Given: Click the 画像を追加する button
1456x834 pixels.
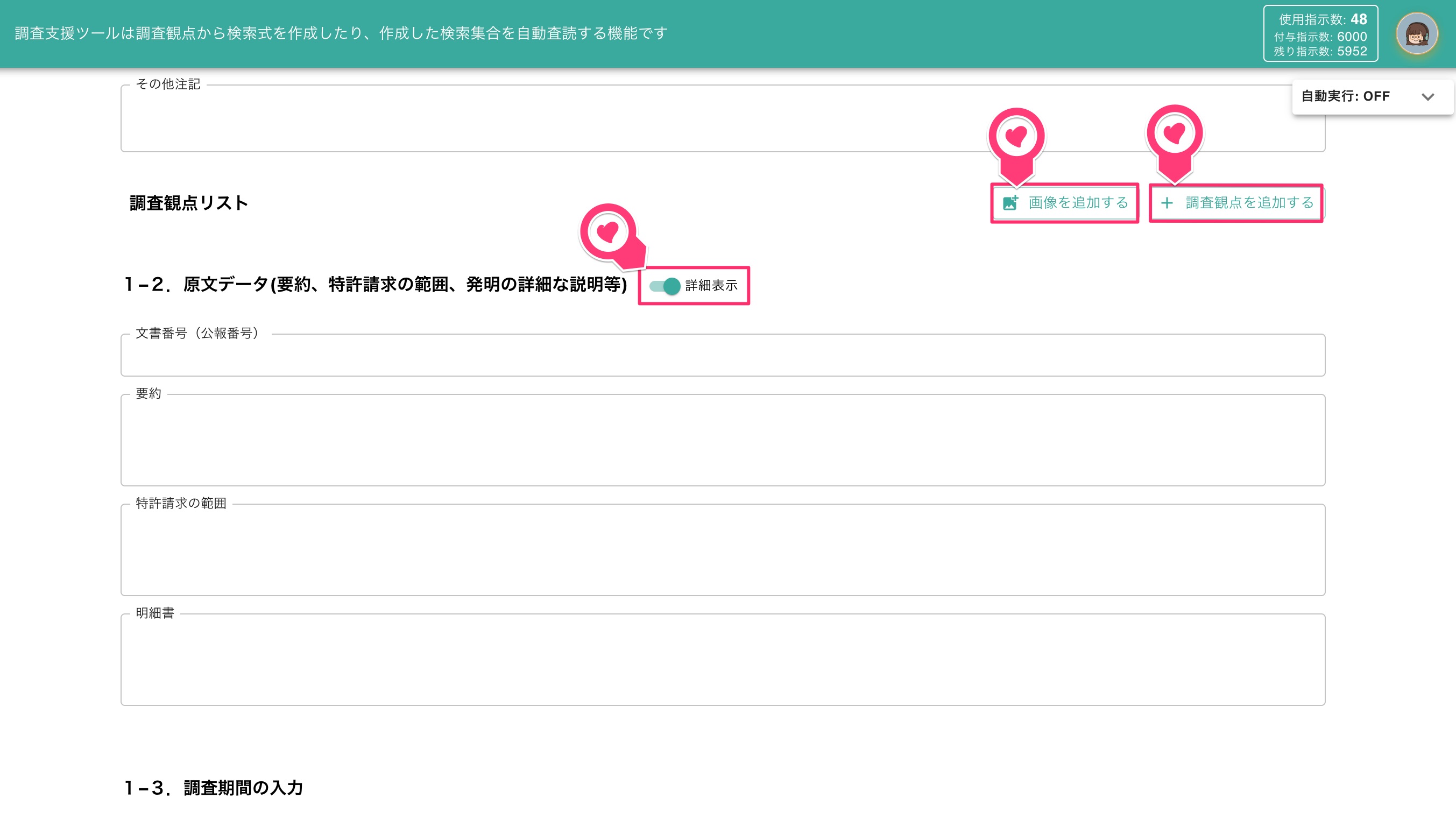Looking at the screenshot, I should tap(1065, 203).
